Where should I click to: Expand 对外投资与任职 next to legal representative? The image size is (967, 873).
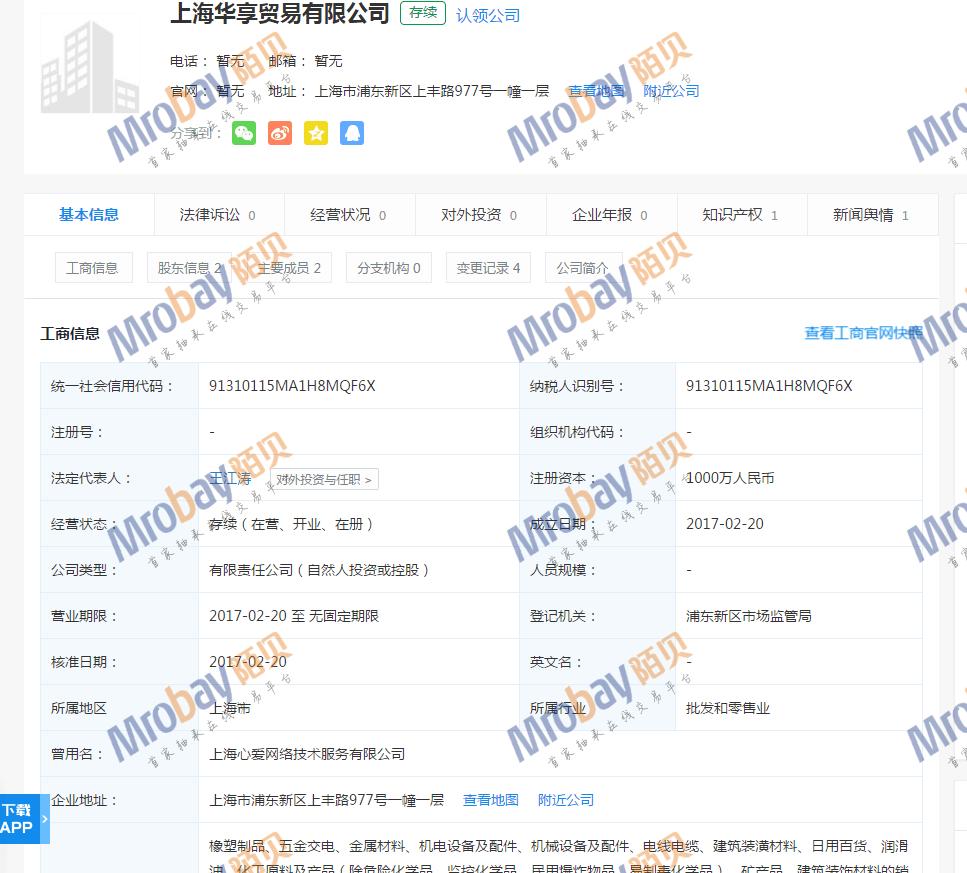(324, 480)
